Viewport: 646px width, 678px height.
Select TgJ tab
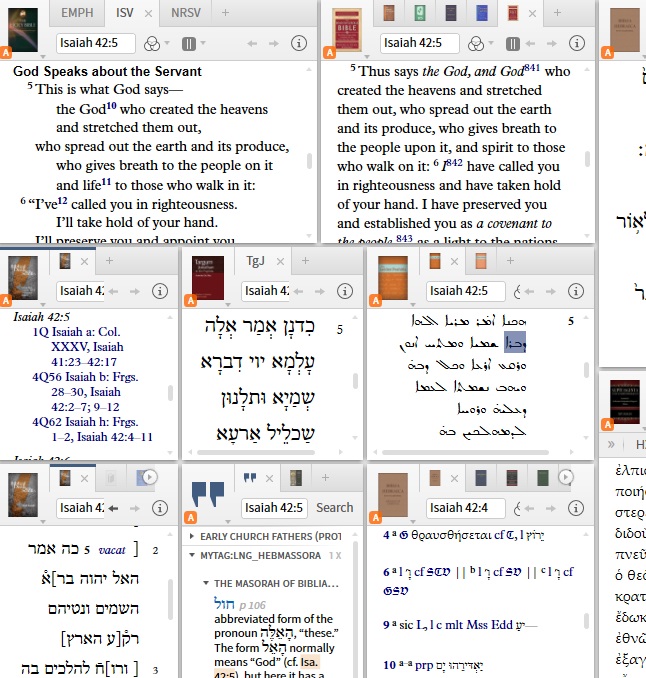pyautogui.click(x=255, y=261)
